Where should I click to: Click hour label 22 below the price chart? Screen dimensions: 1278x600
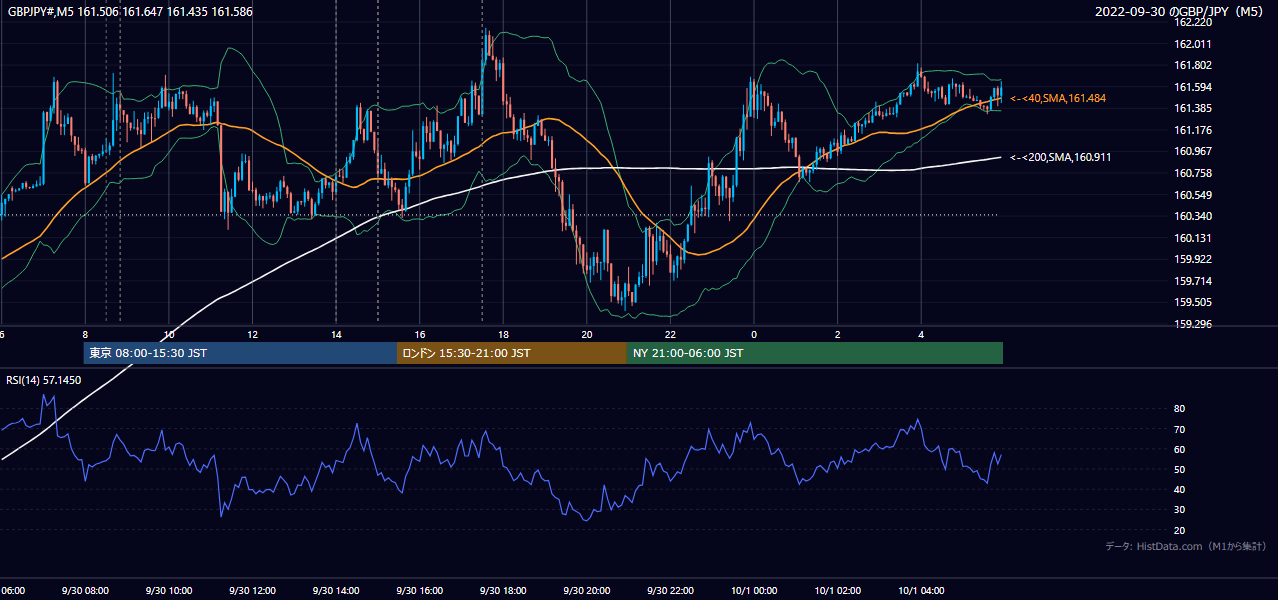coord(670,334)
